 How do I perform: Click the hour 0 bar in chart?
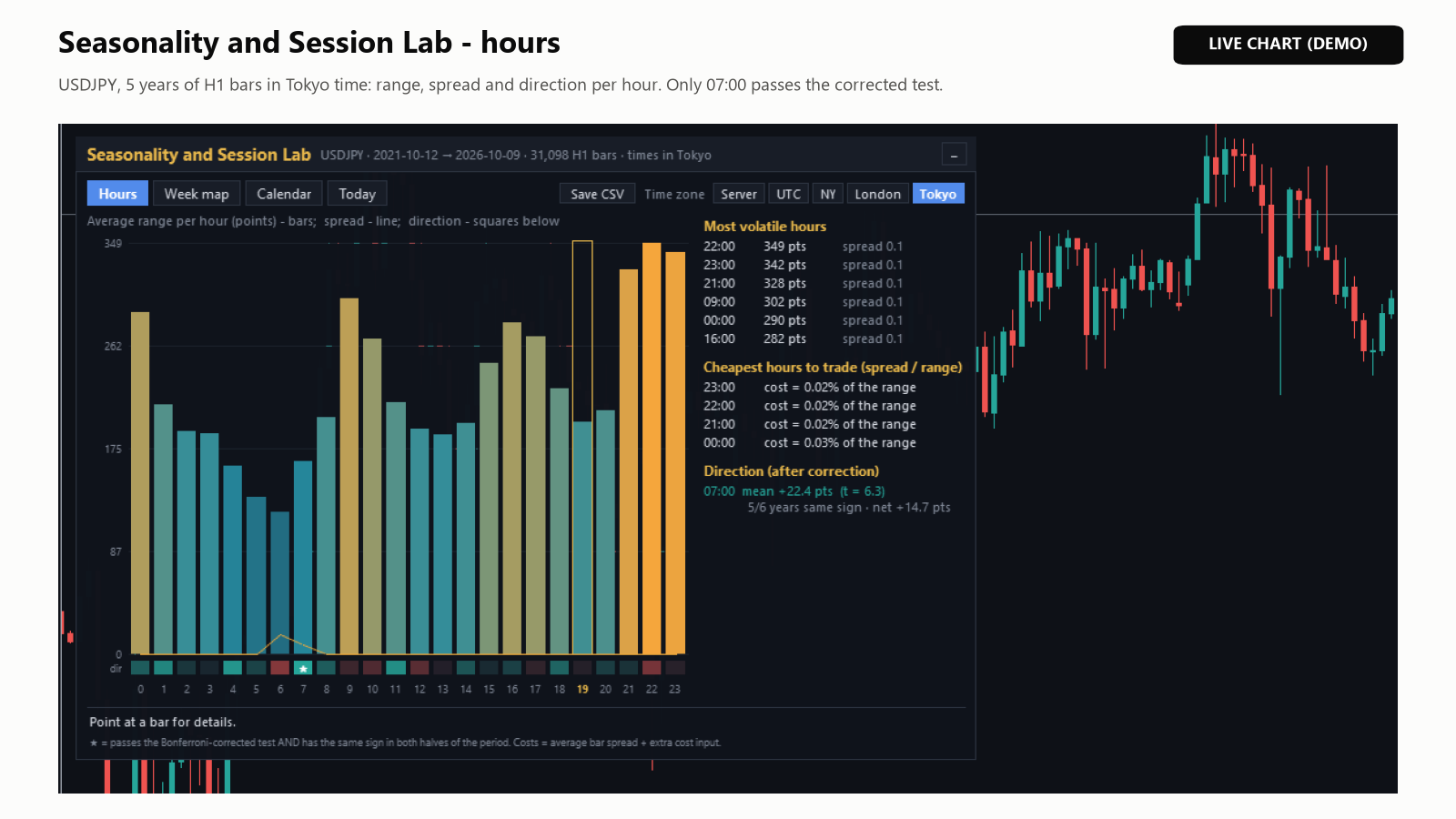click(x=140, y=483)
